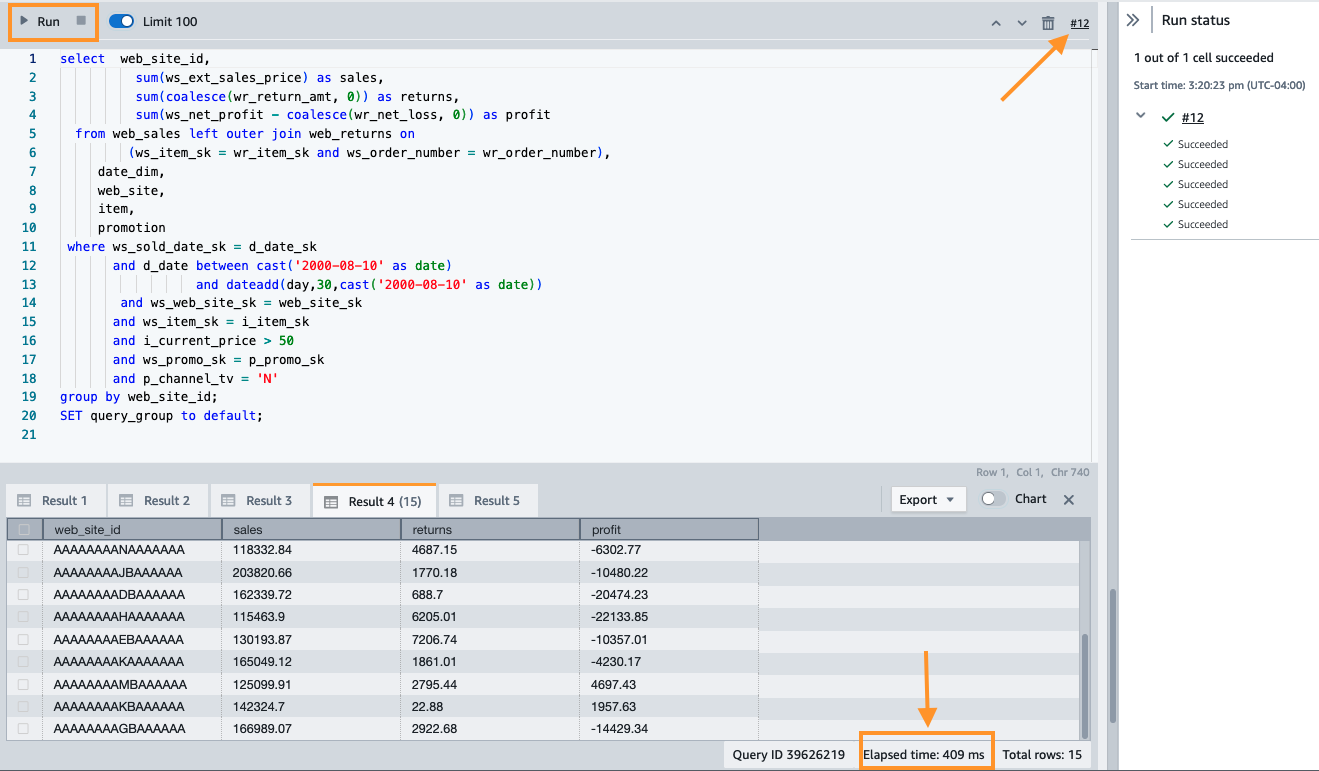The height and width of the screenshot is (771, 1319).
Task: Delete the cell with trash icon
Action: tap(1048, 23)
